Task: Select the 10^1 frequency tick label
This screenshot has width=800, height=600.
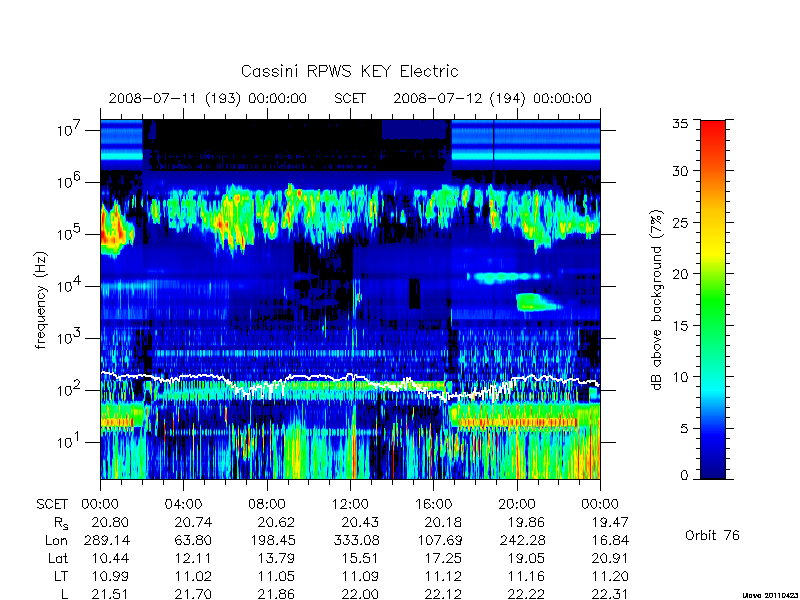Action: (x=71, y=441)
